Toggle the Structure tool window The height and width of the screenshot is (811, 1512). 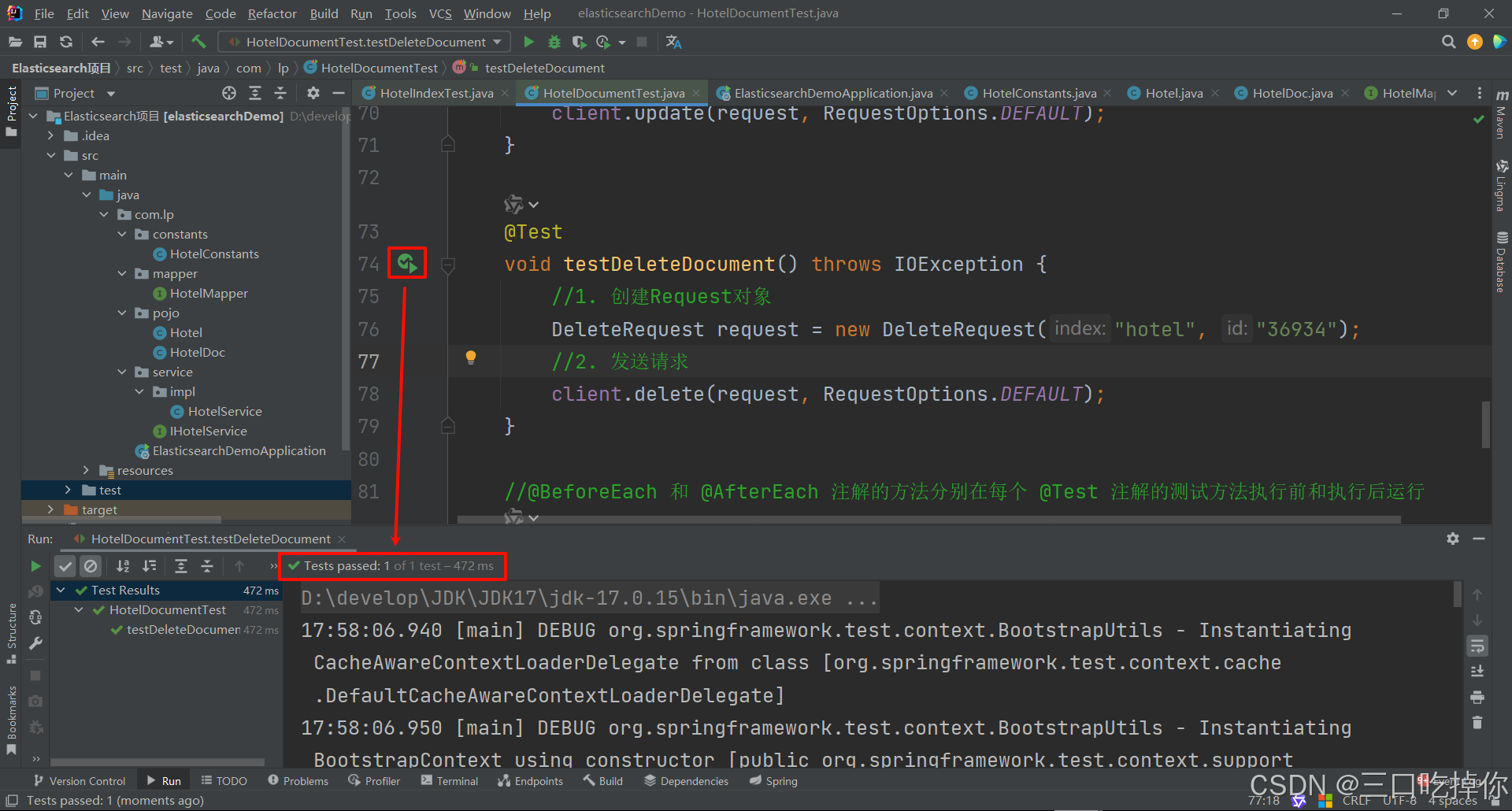point(12,634)
